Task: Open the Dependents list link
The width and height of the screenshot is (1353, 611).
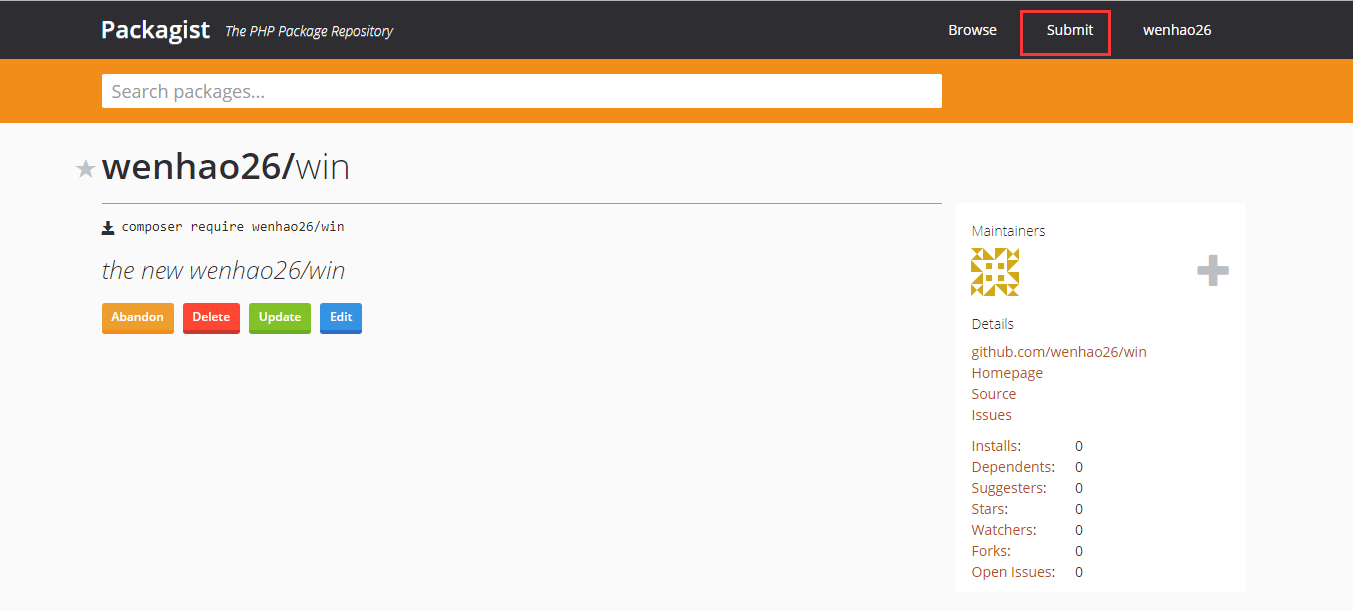Action: click(1013, 467)
